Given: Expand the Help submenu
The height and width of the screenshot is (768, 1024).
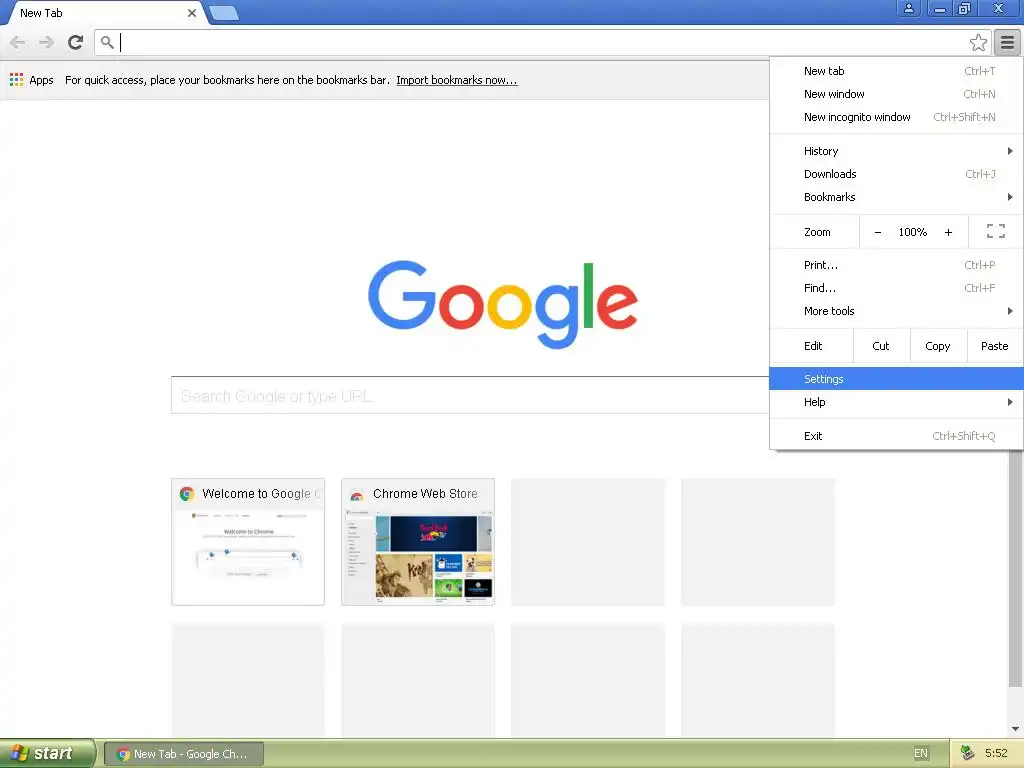Looking at the screenshot, I should (896, 402).
